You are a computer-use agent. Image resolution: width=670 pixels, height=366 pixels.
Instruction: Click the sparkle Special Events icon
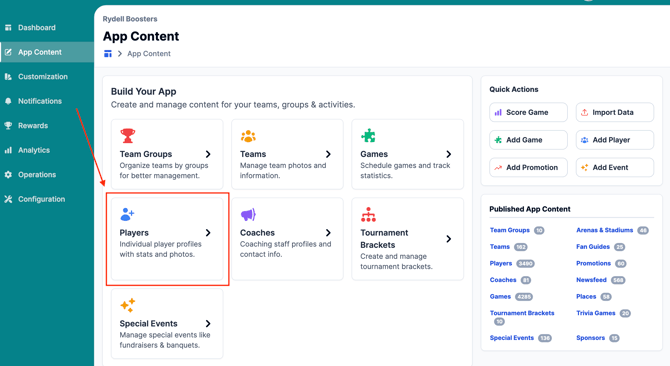pyautogui.click(x=127, y=305)
